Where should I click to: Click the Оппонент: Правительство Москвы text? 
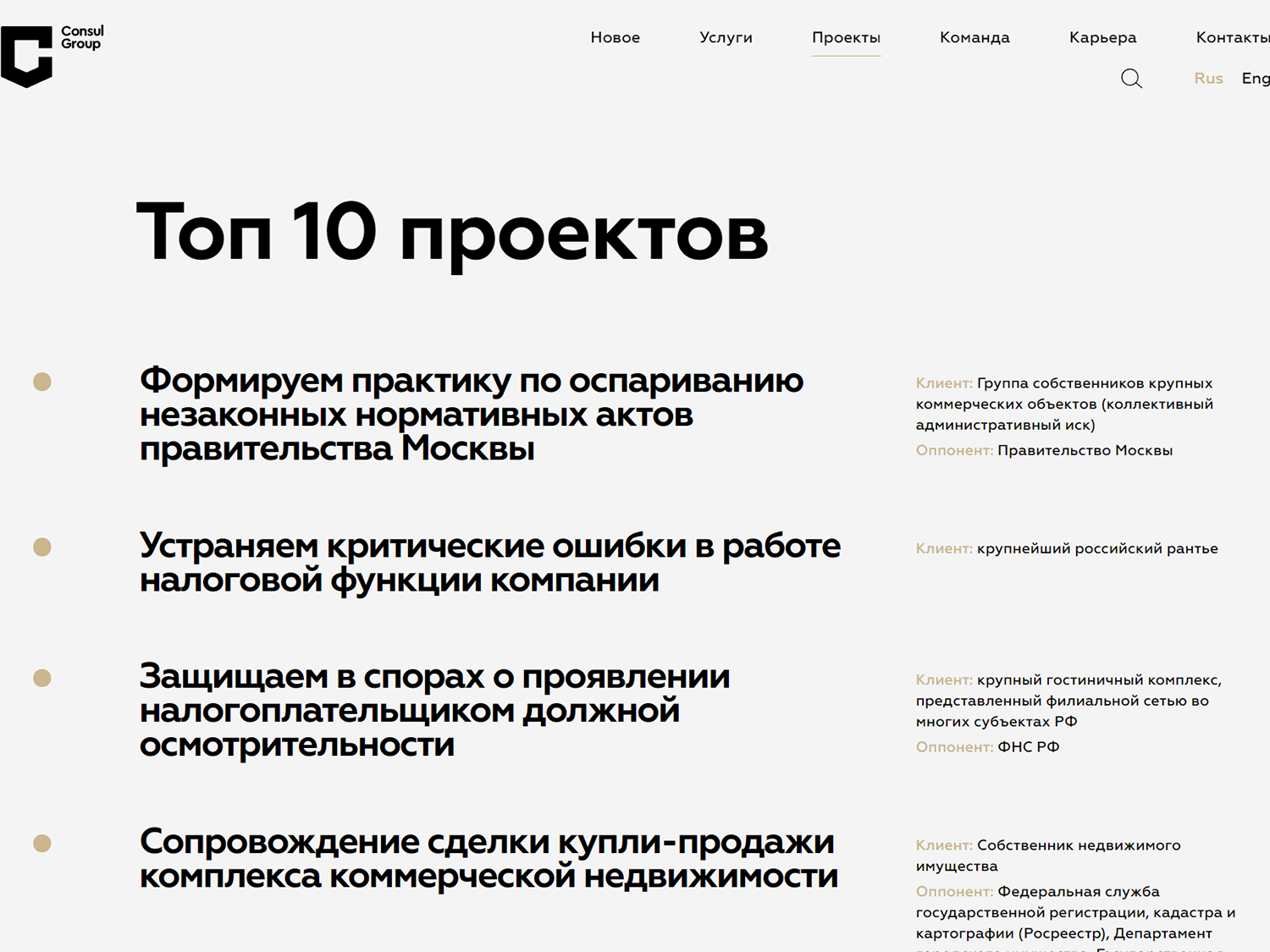coord(1044,450)
